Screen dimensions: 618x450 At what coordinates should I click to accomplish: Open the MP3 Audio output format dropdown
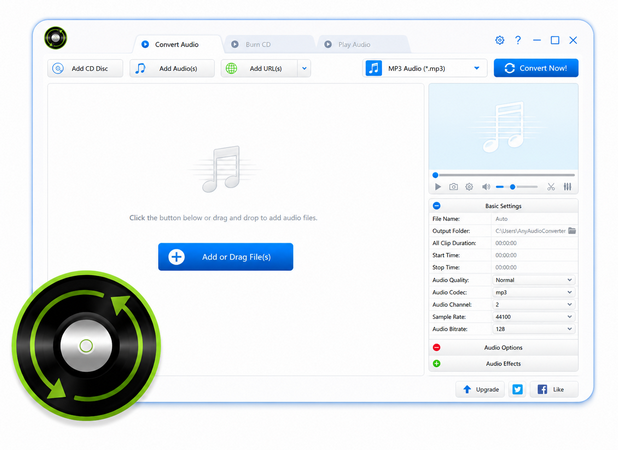click(x=424, y=69)
